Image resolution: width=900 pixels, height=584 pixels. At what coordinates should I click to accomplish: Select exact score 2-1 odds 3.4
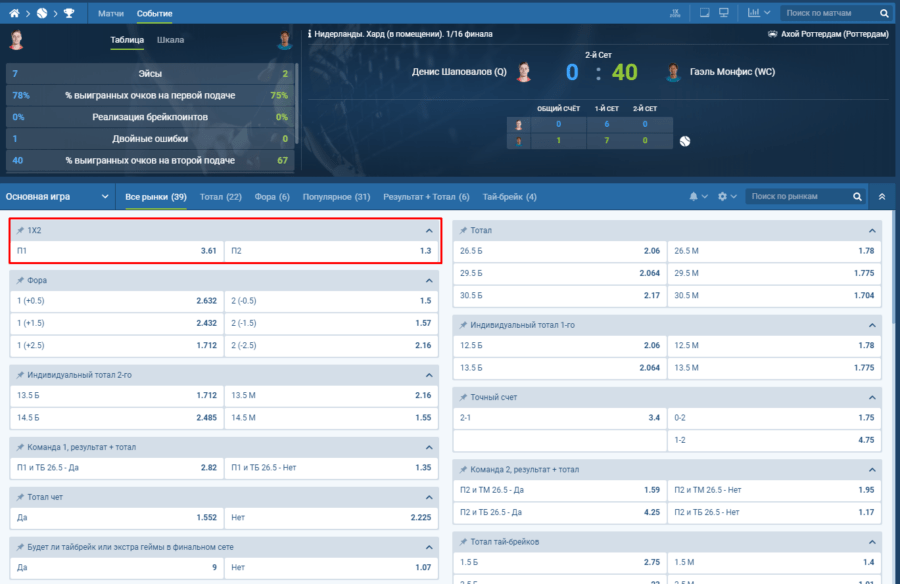click(559, 417)
